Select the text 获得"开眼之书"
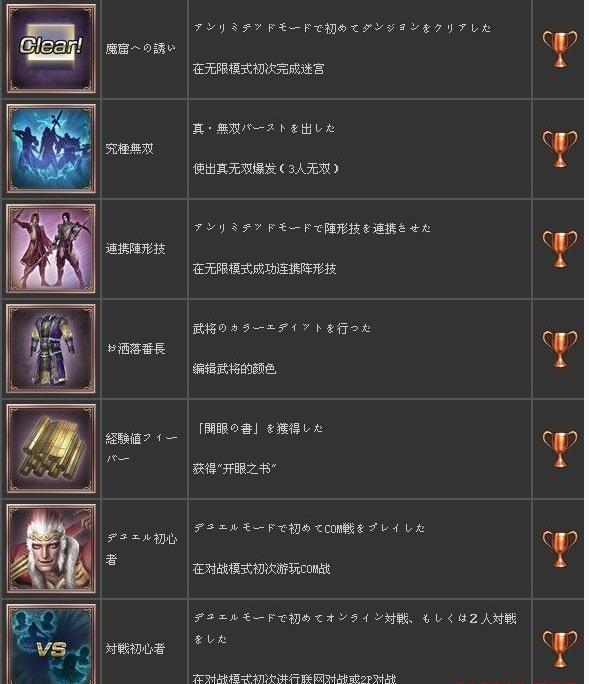 pyautogui.click(x=235, y=469)
